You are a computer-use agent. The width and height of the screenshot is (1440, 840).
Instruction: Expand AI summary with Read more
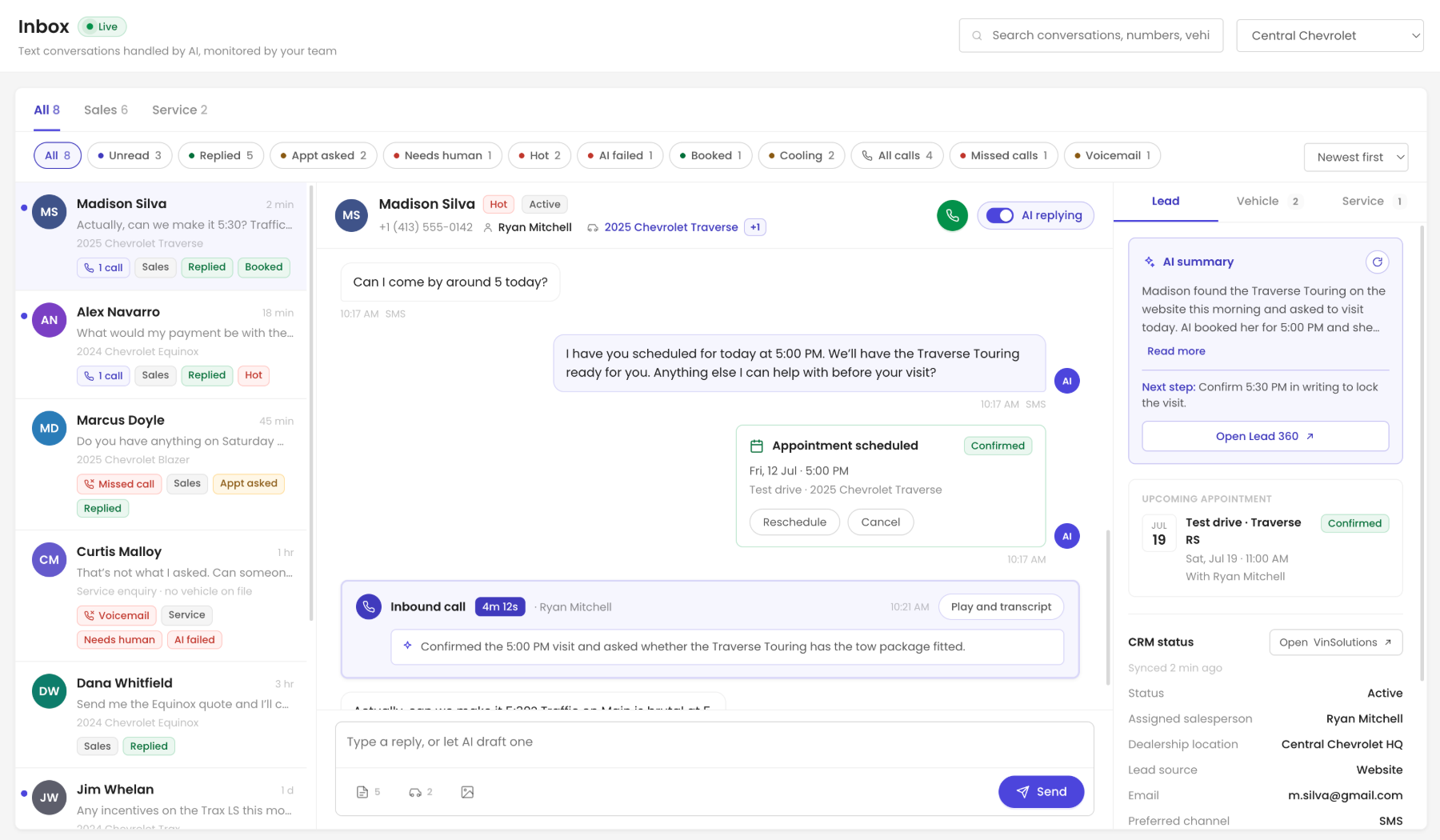(1176, 351)
